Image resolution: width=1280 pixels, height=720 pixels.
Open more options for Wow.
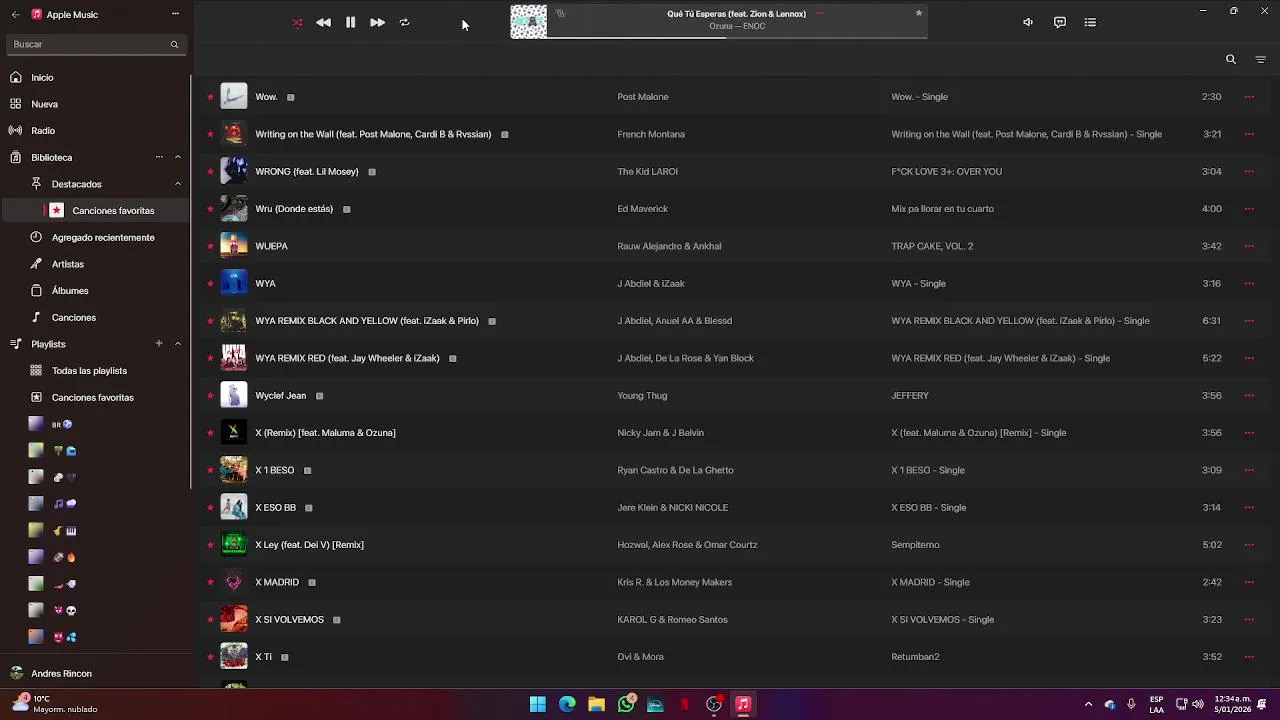coord(1249,97)
